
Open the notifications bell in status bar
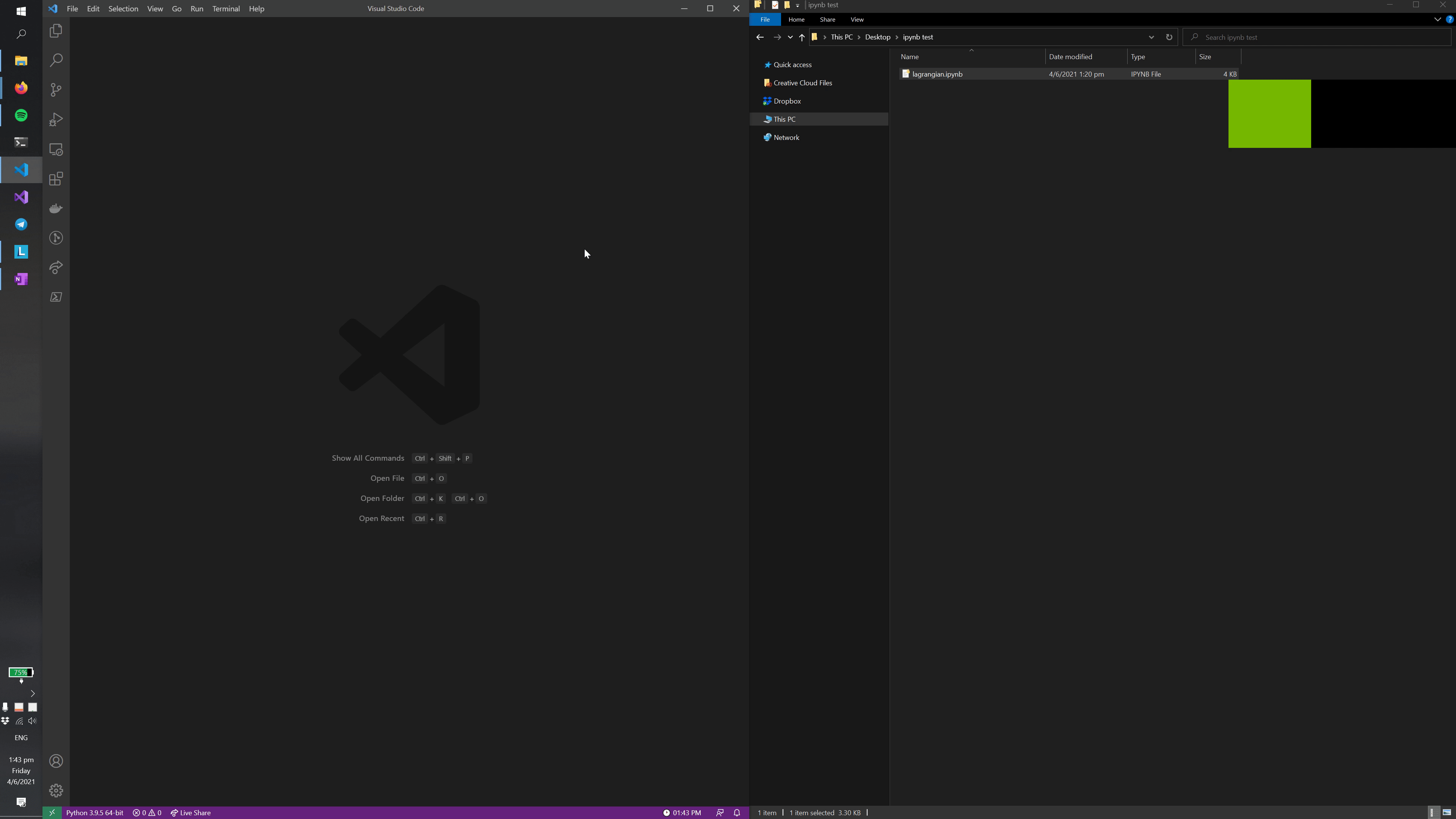(737, 813)
